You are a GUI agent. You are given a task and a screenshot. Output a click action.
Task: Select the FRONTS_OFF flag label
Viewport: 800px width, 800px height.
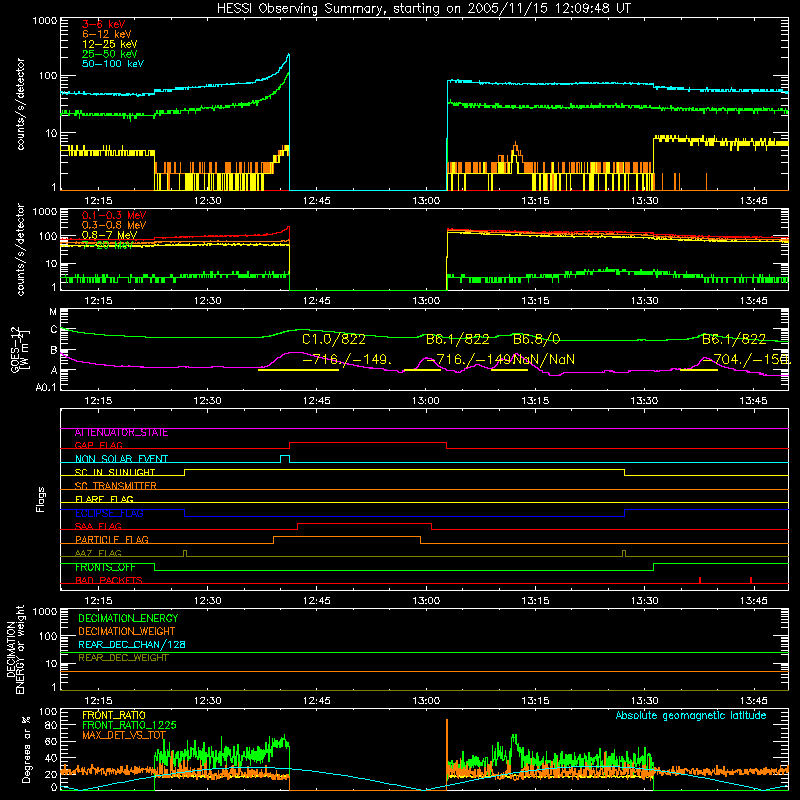click(105, 567)
